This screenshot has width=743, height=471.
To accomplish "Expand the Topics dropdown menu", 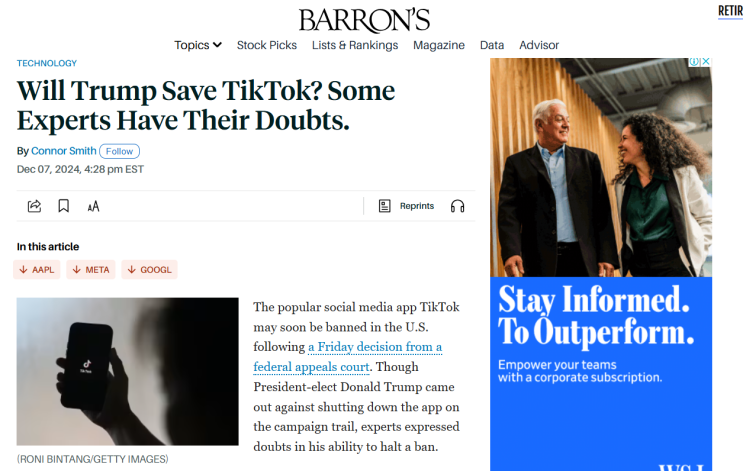I will (198, 45).
